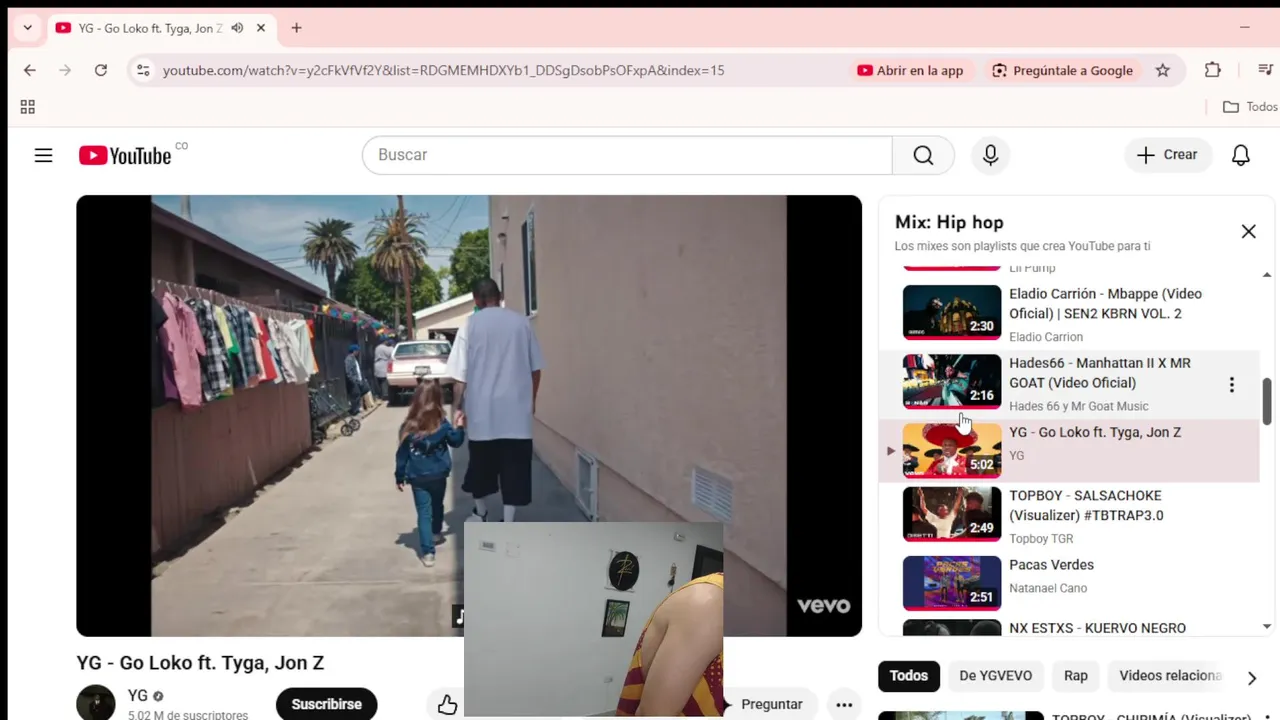Open Todos bookmarks folder
The height and width of the screenshot is (720, 1280).
pos(1250,107)
